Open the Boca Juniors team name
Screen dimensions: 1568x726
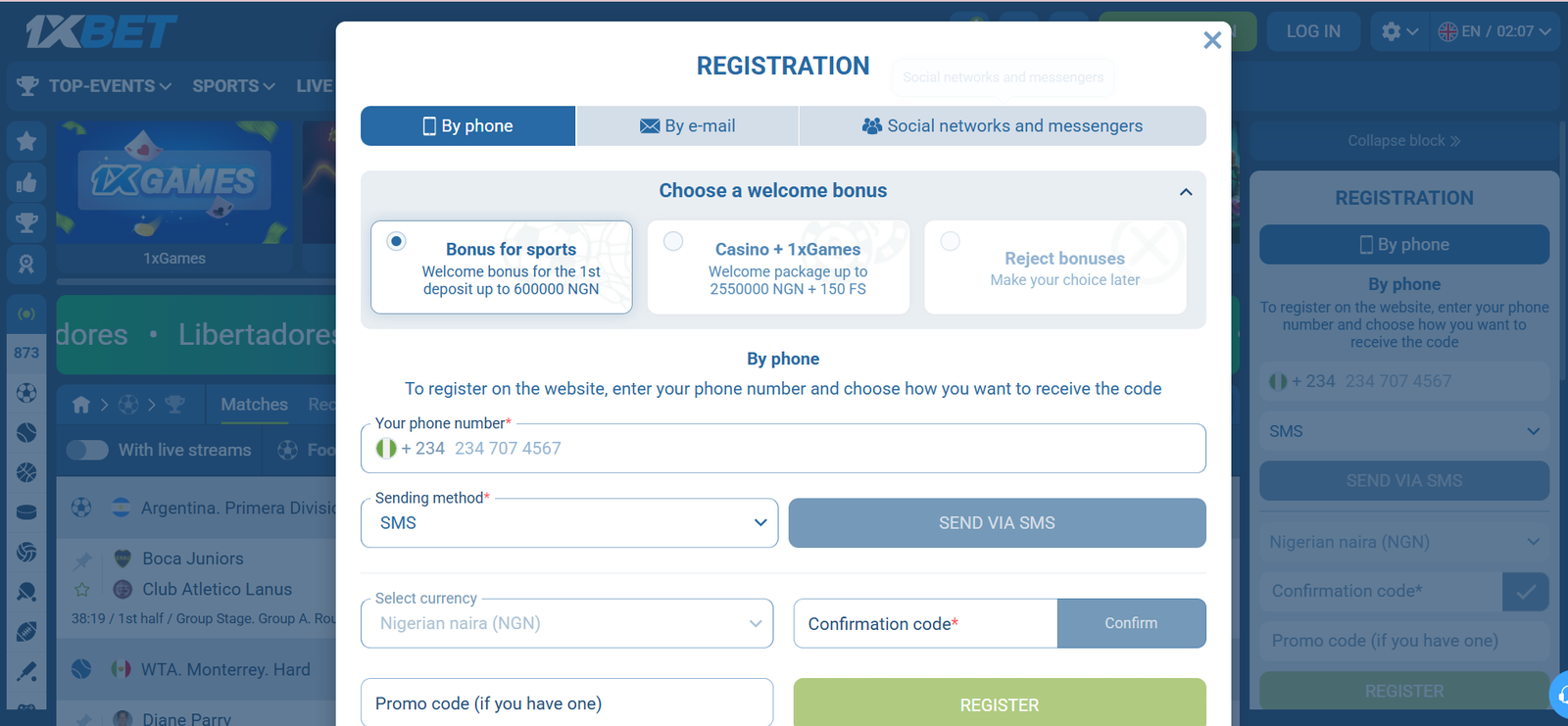[193, 558]
